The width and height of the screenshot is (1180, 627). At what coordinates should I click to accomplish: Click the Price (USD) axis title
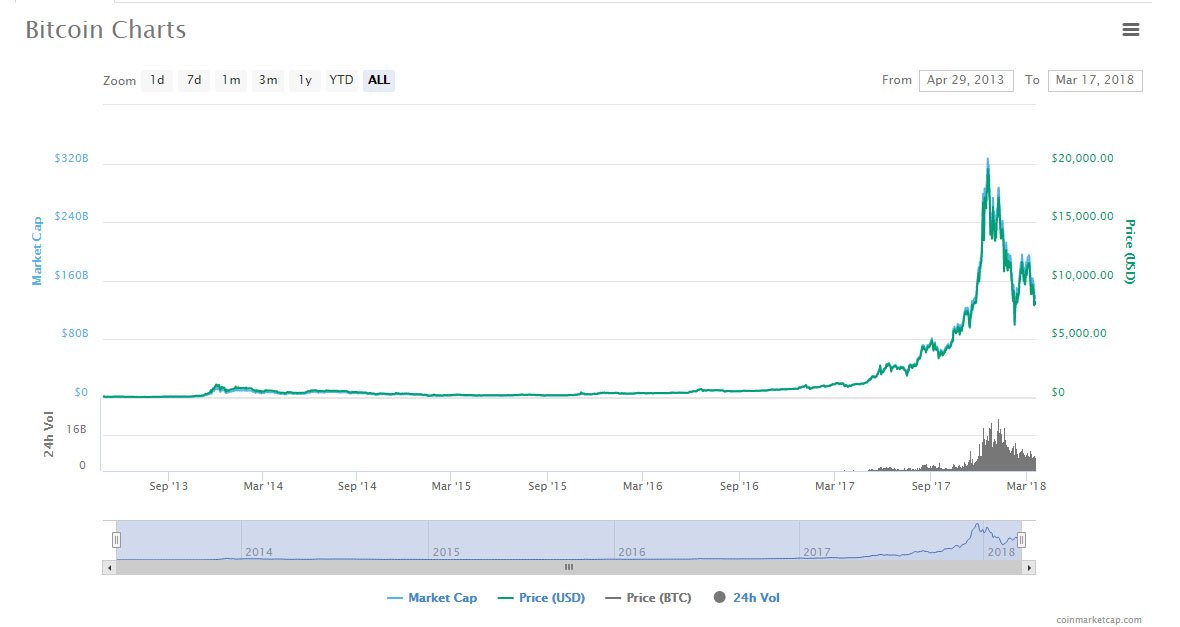tap(1130, 251)
